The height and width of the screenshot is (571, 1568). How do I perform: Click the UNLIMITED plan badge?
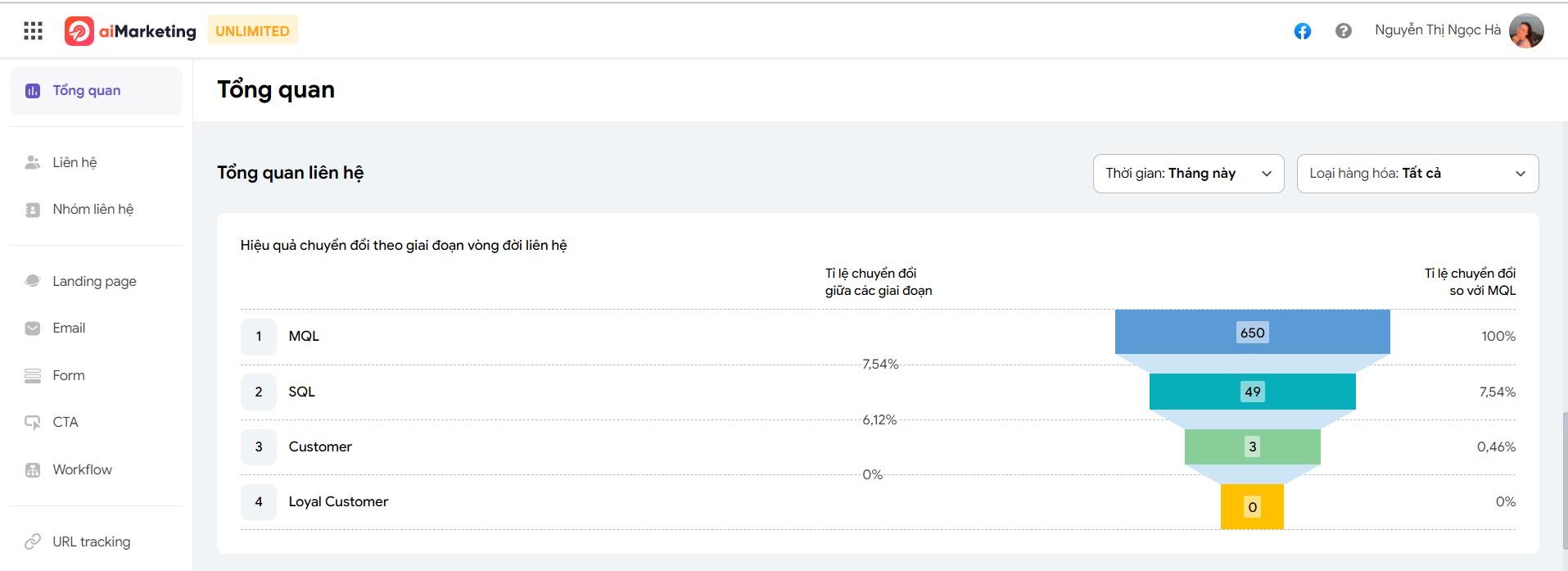click(x=252, y=30)
